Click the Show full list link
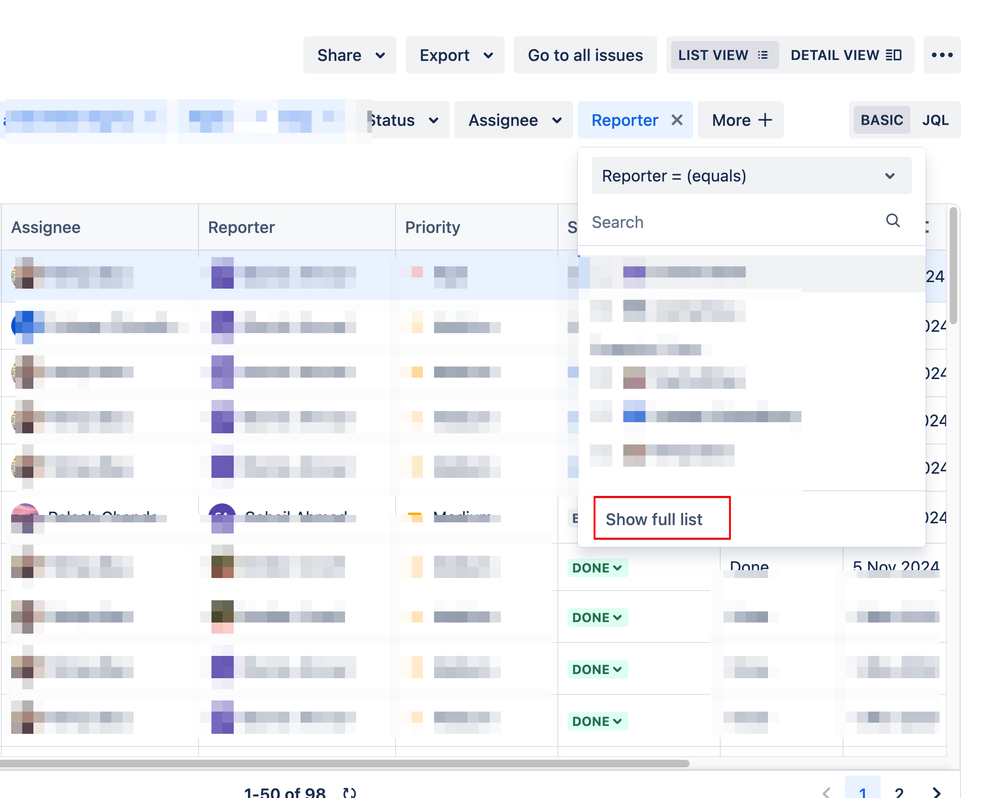The height and width of the screenshot is (798, 998). pos(654,519)
